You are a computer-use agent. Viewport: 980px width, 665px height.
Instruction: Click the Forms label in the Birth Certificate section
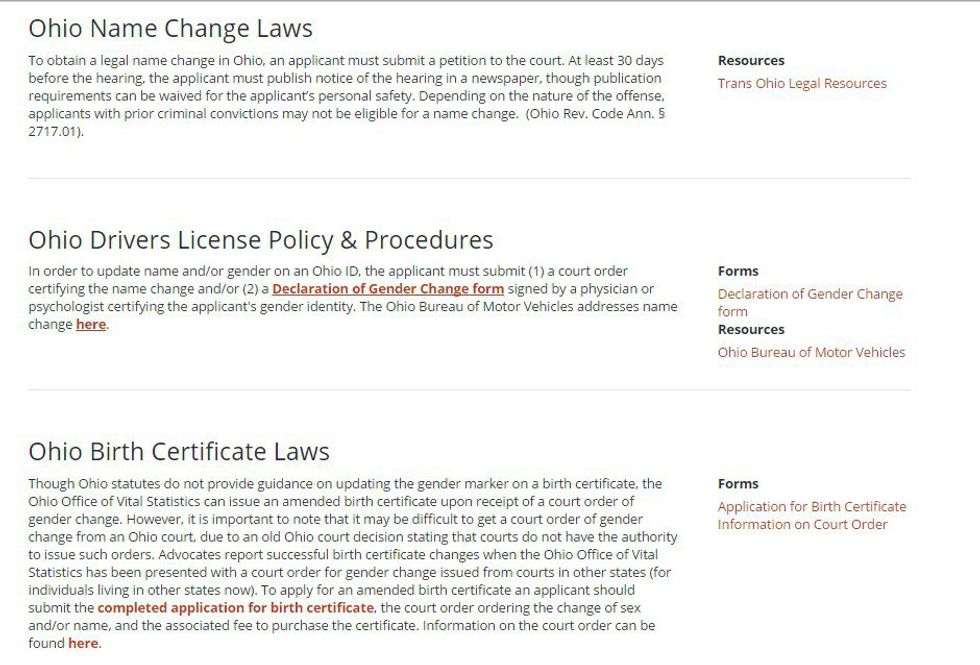tap(738, 483)
